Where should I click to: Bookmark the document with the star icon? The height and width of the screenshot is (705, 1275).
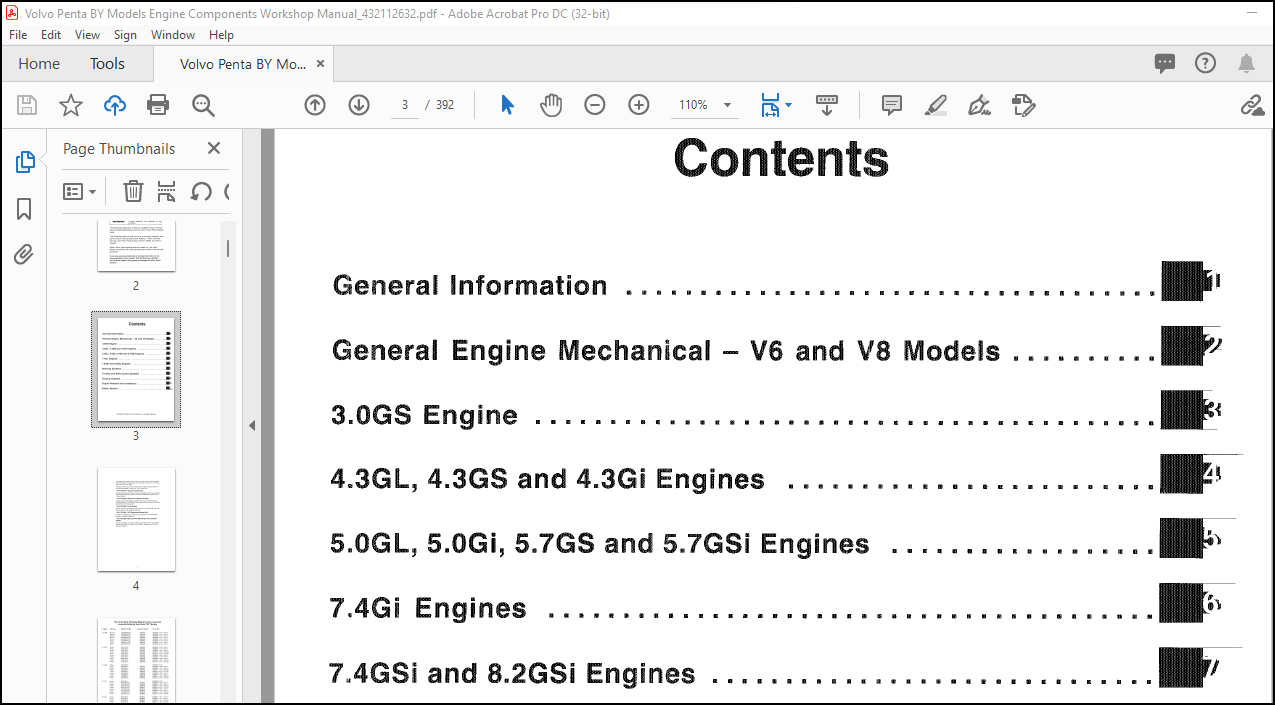coord(71,105)
